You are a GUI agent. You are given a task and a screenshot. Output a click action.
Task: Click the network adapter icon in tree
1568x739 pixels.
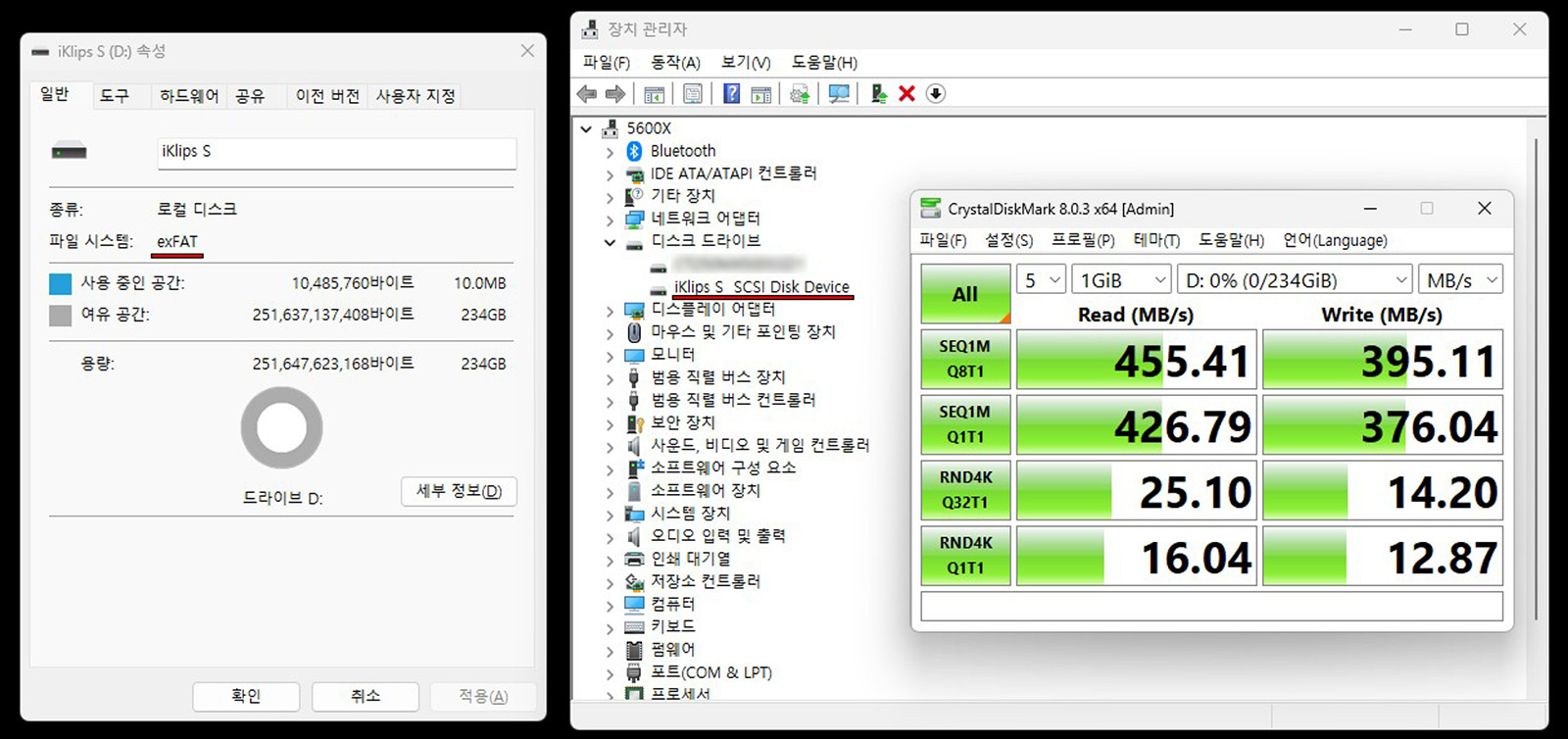click(x=634, y=219)
